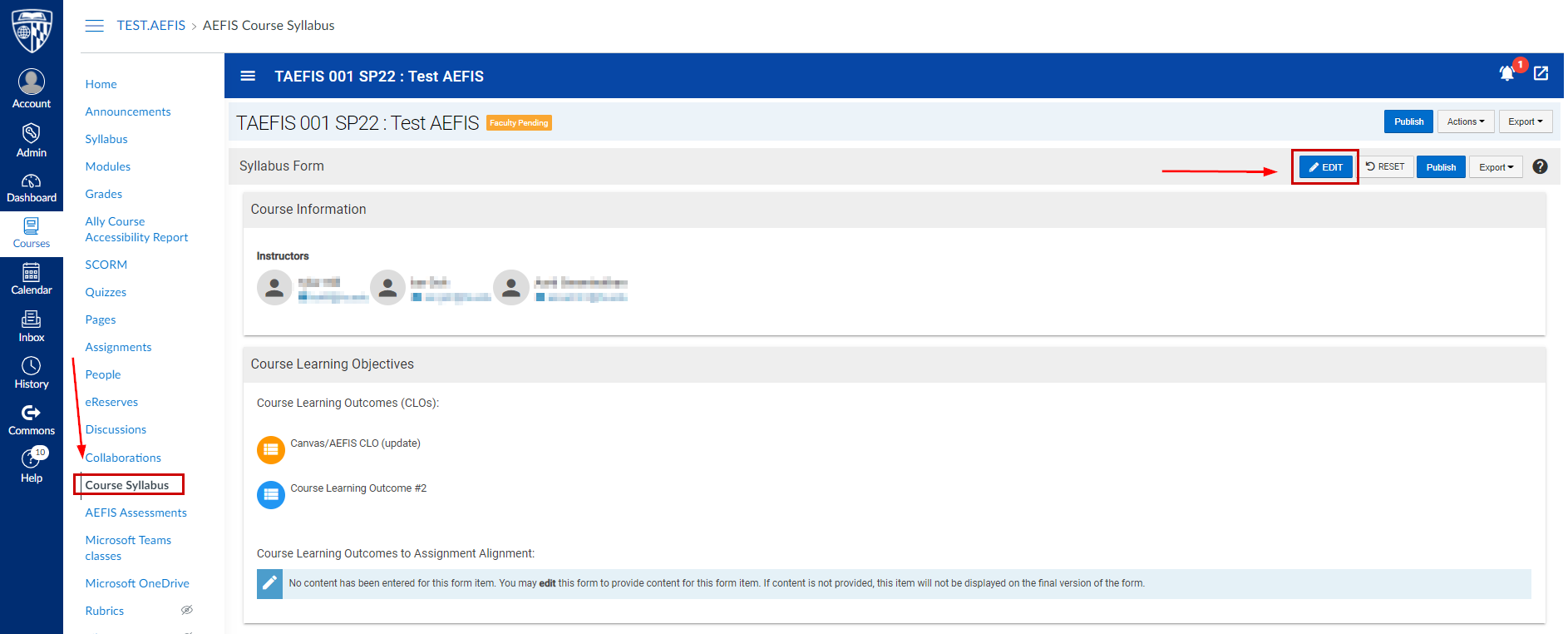Screen dimensions: 1568x634
Task: Click the top Publish button
Action: 1408,121
